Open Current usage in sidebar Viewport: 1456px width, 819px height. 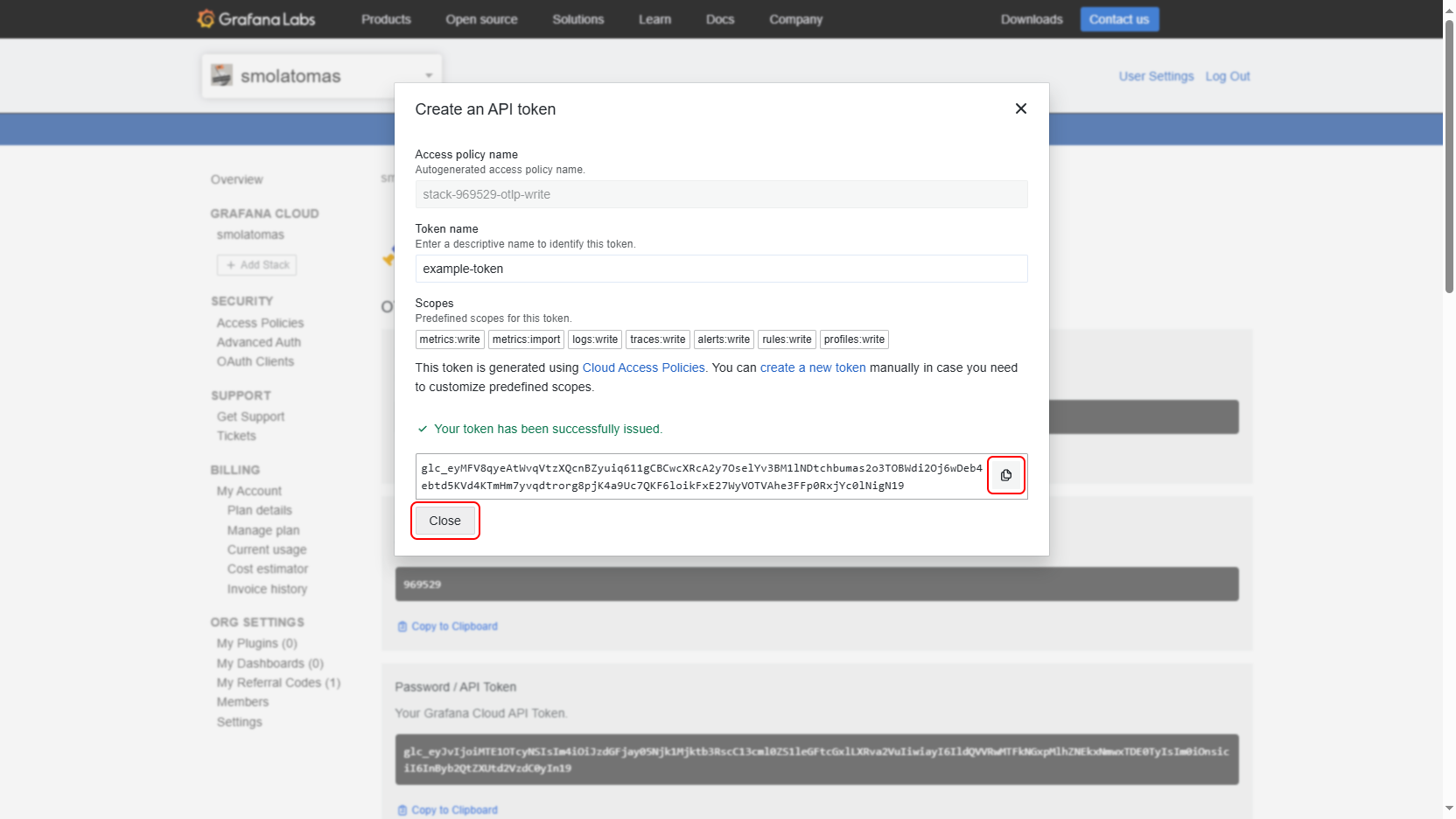pos(266,549)
